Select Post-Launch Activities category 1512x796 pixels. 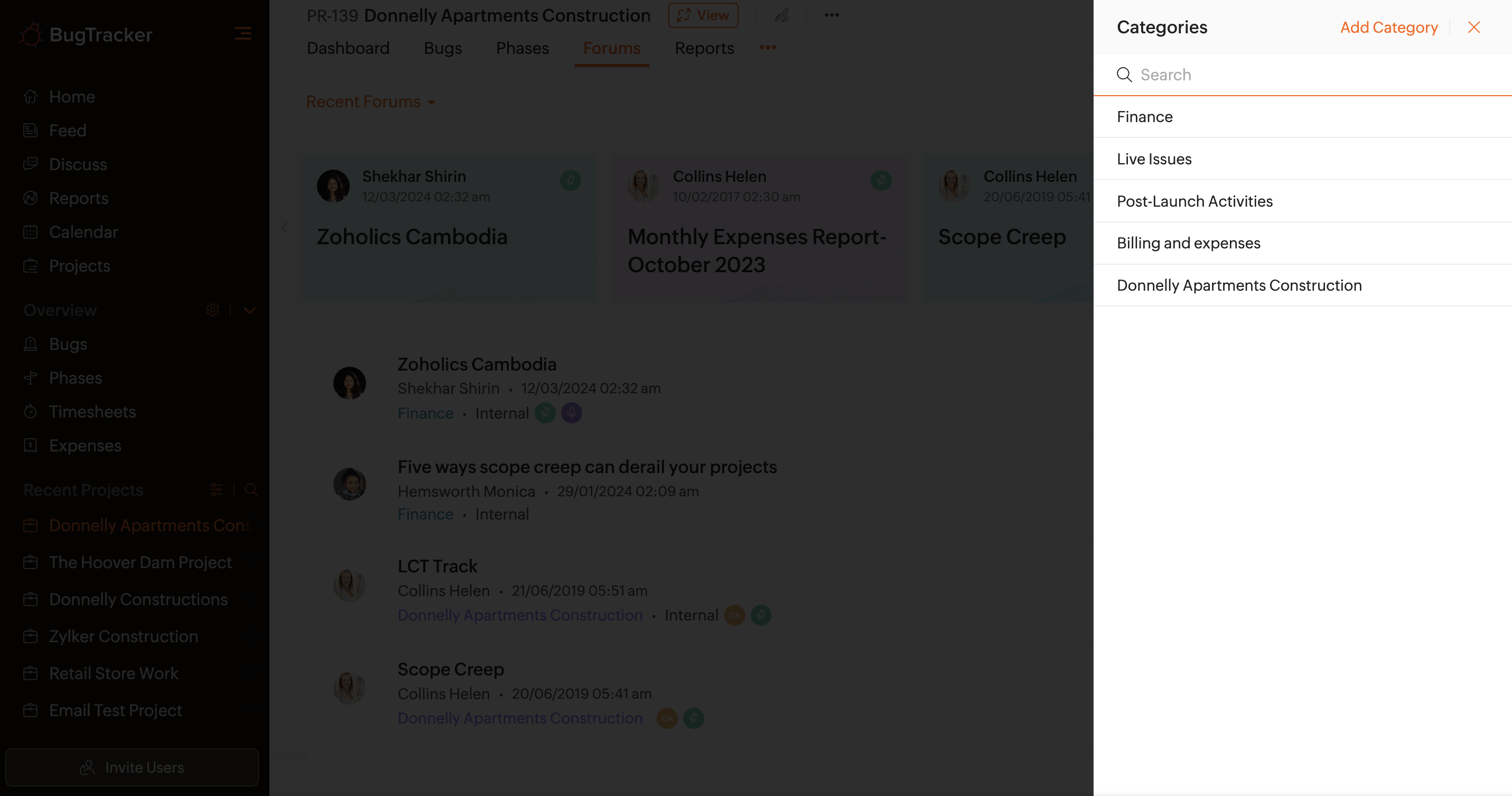coord(1194,201)
